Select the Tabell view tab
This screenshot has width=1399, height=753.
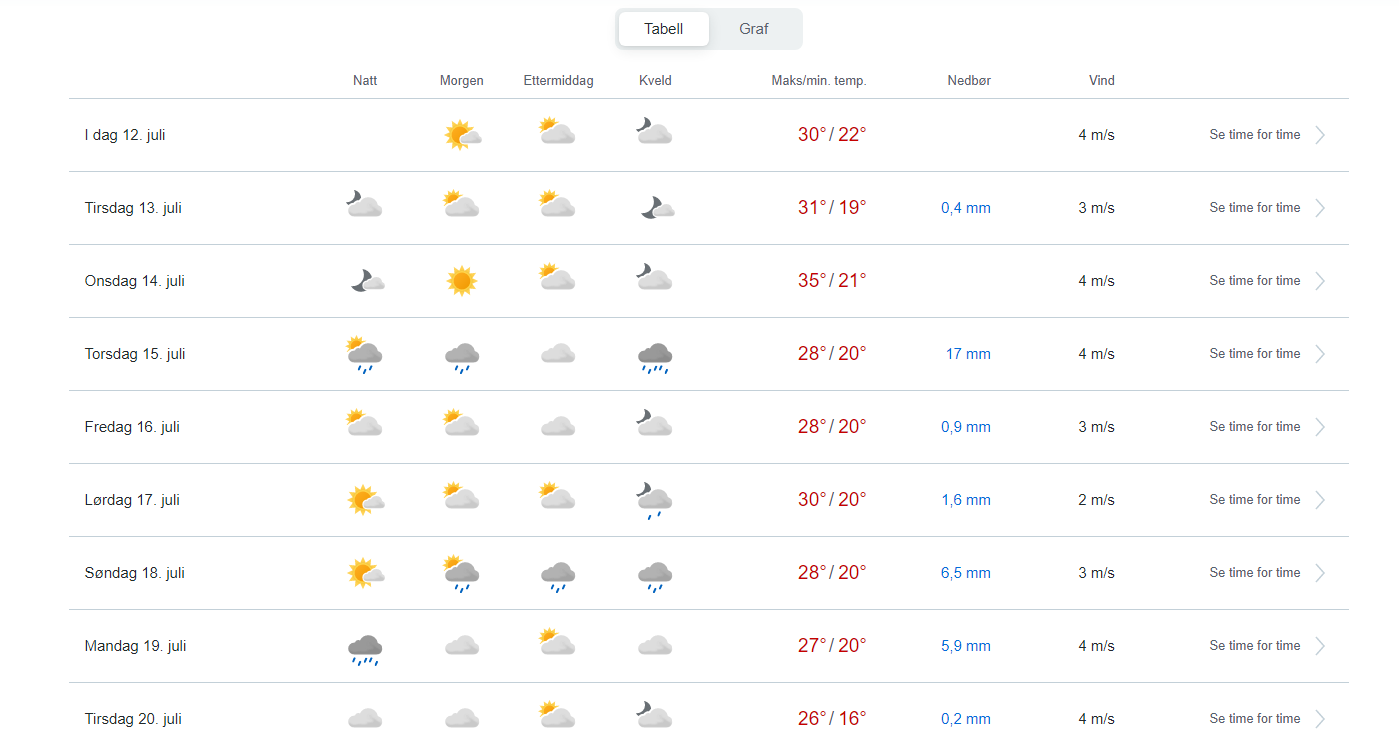(663, 29)
